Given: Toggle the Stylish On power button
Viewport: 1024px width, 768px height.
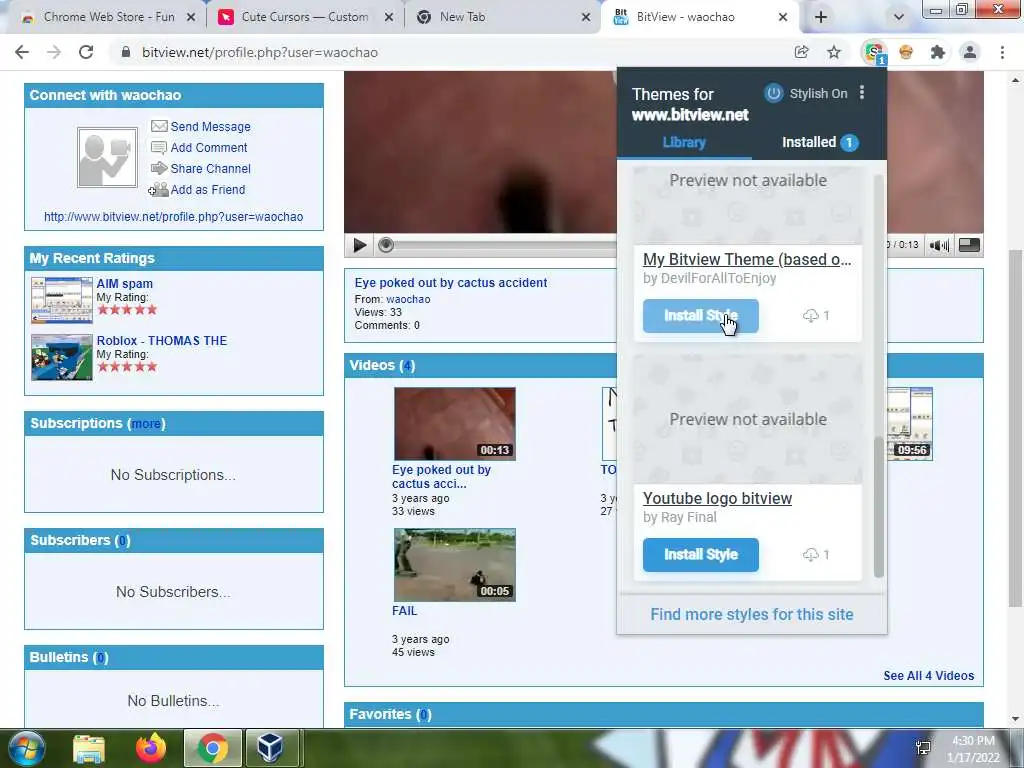Looking at the screenshot, I should click(x=773, y=93).
